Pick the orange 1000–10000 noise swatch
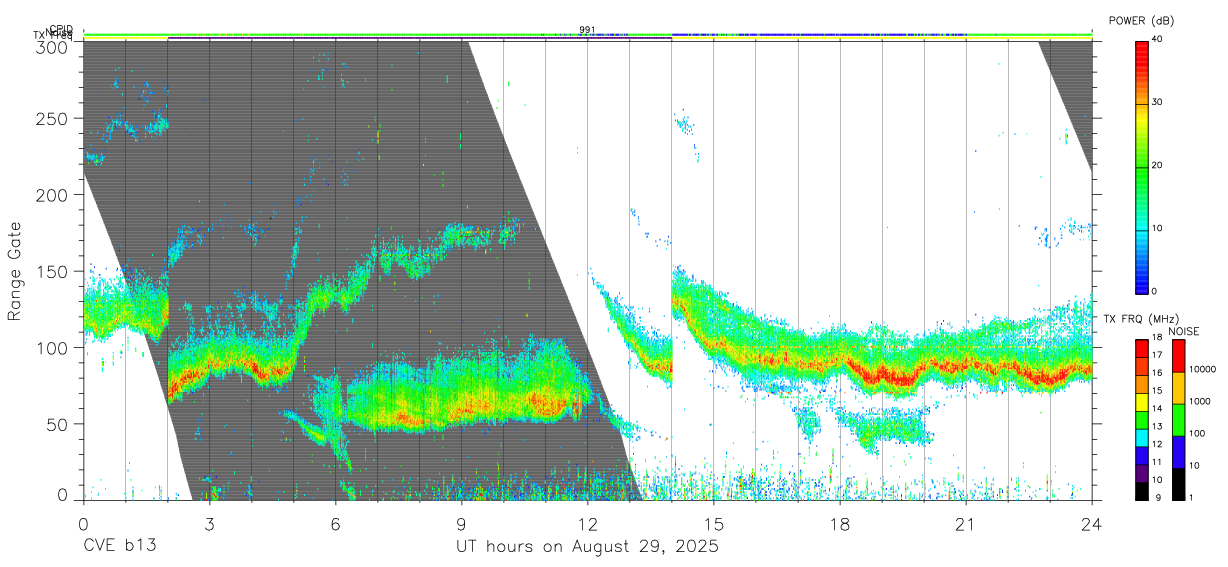The width and height of the screenshot is (1228, 567). pos(1178,387)
